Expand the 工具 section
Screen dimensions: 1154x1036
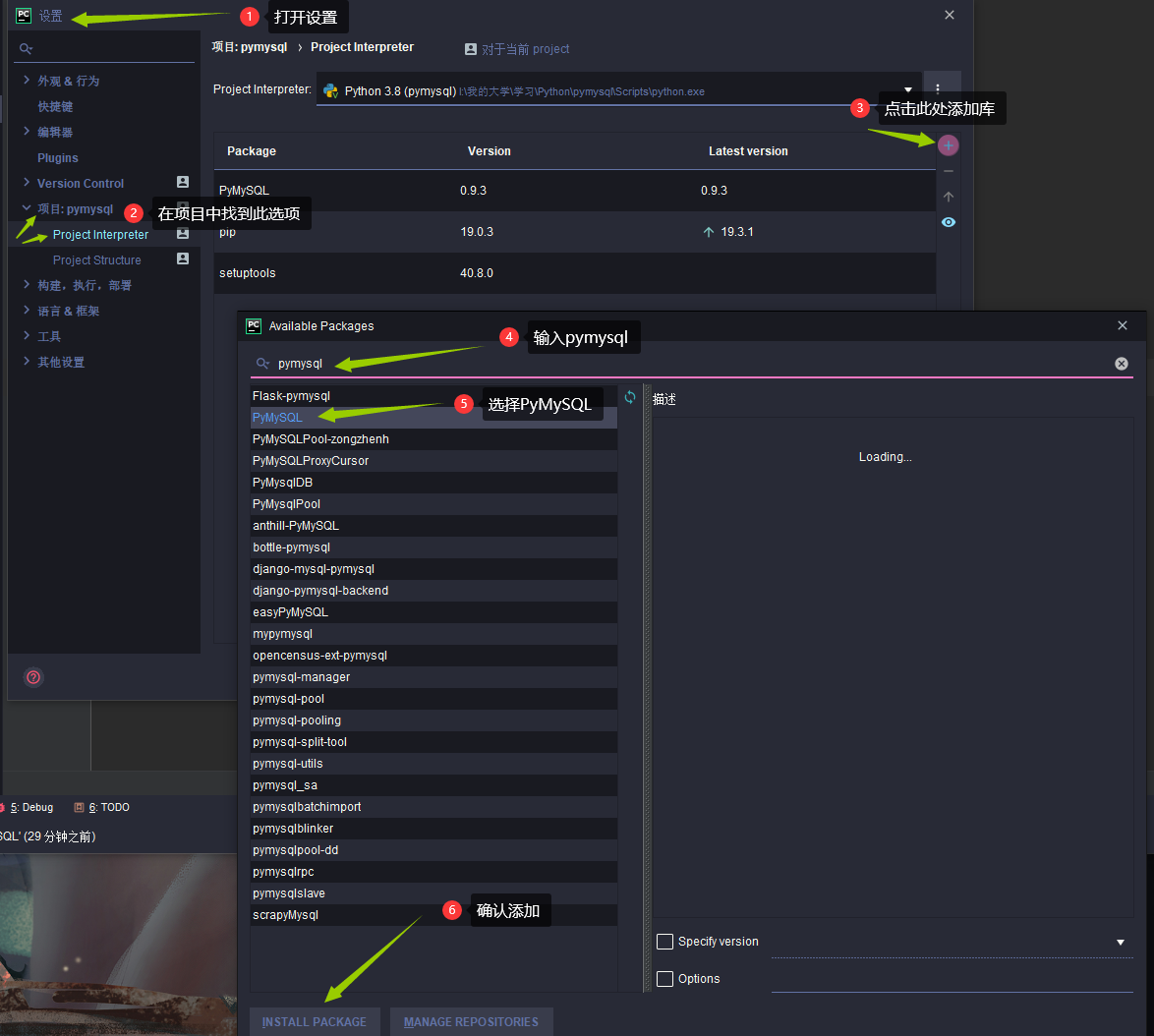(27, 335)
